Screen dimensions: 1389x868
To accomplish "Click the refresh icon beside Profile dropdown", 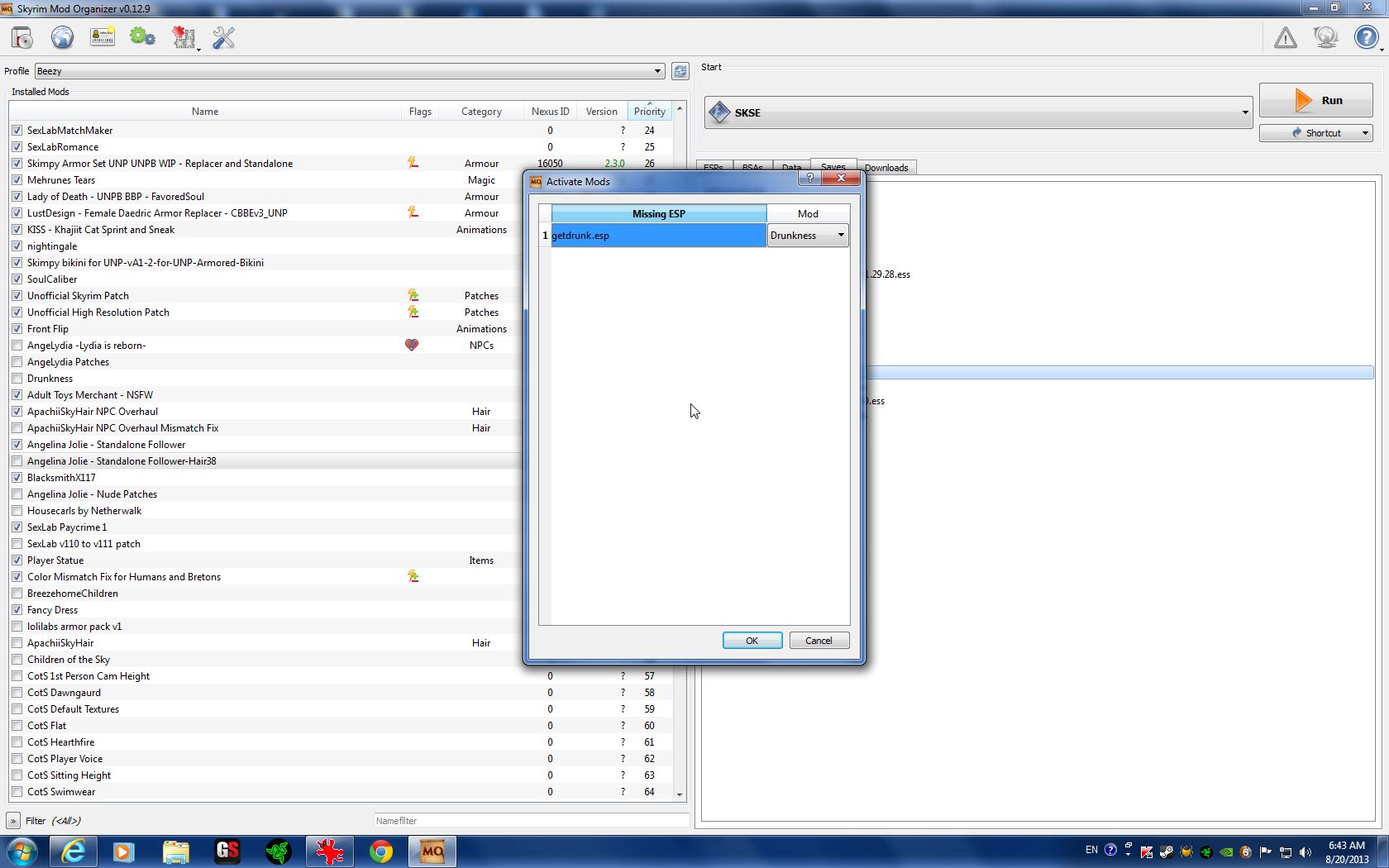I will click(680, 72).
